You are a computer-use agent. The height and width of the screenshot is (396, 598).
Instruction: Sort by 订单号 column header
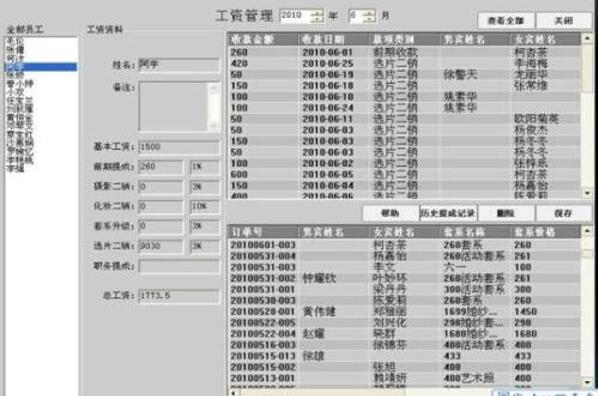262,232
